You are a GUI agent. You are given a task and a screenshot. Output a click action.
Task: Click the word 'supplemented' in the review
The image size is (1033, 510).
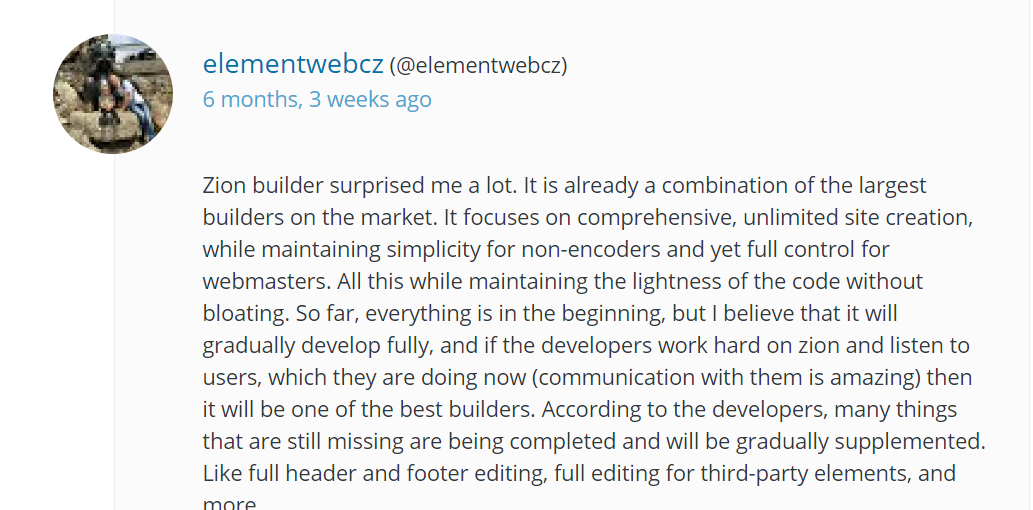pos(919,441)
